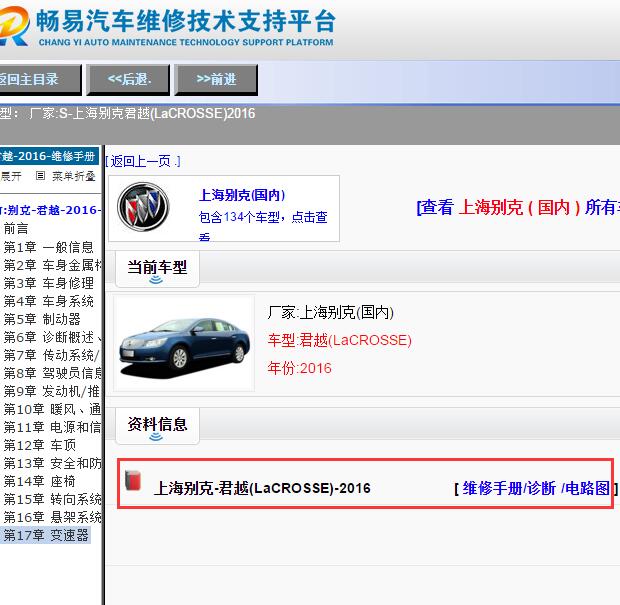Collapse sidebar via 菜单折叠 text
The width and height of the screenshot is (620, 605).
tap(74, 176)
